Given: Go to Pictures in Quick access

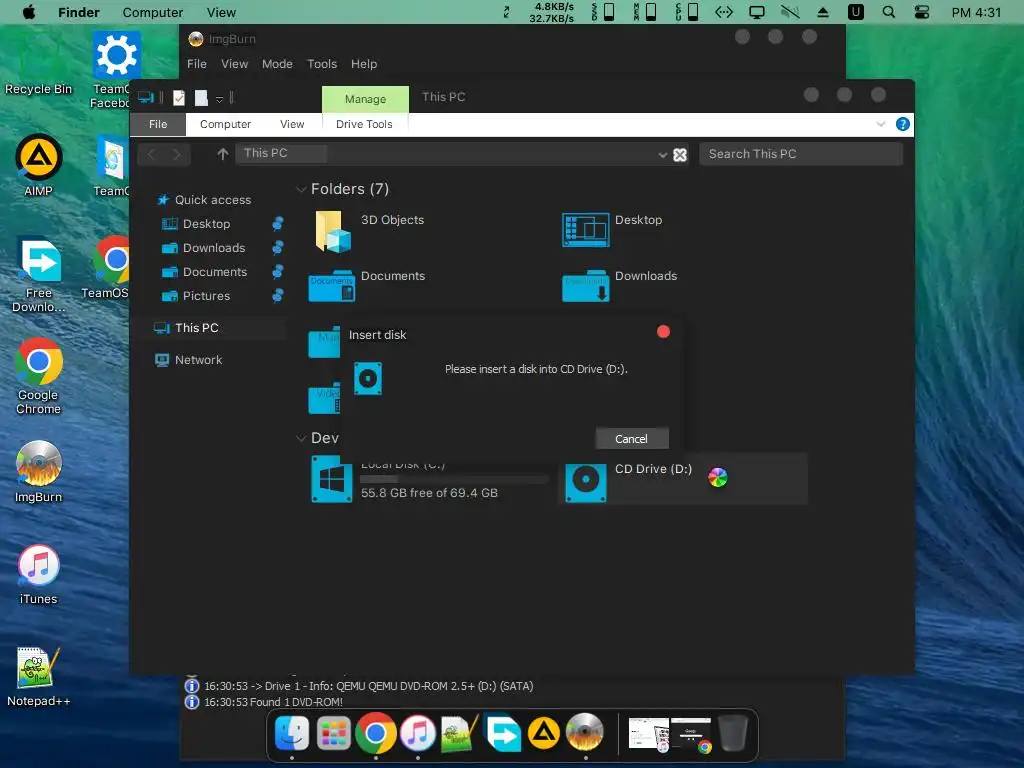Looking at the screenshot, I should tap(206, 296).
